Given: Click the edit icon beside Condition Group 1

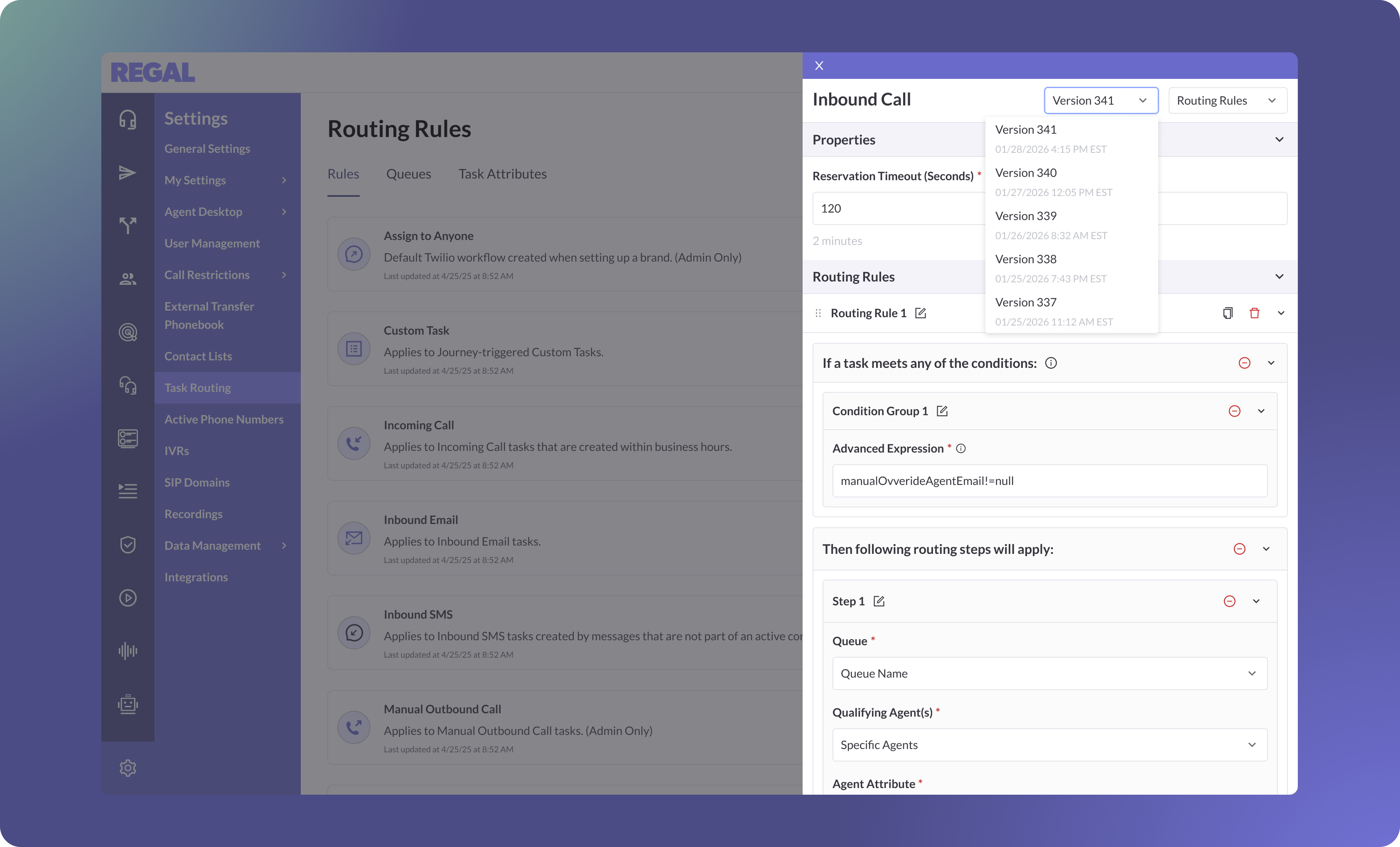Looking at the screenshot, I should tap(942, 411).
